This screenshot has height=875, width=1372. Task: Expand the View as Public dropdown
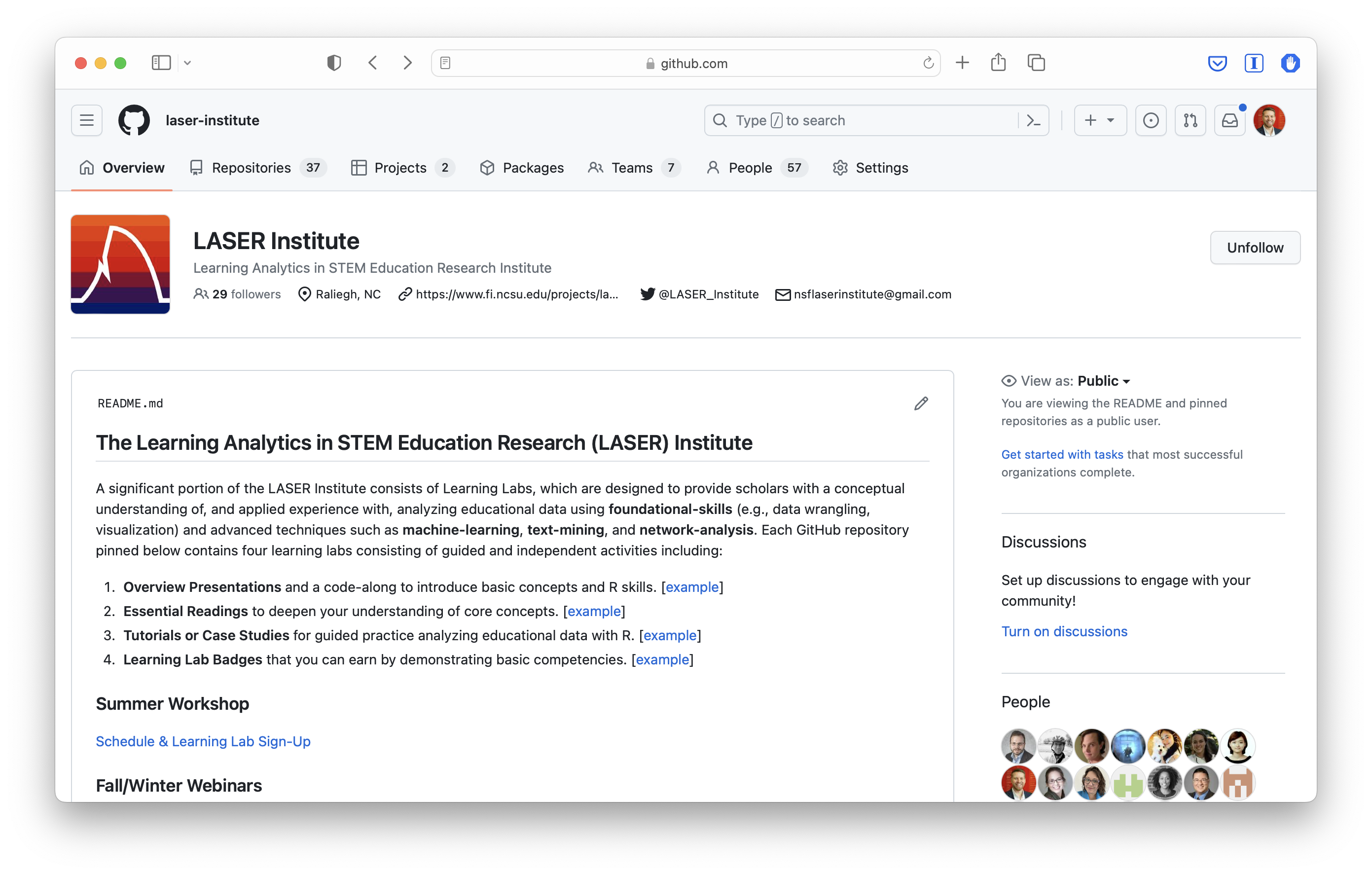point(1103,381)
